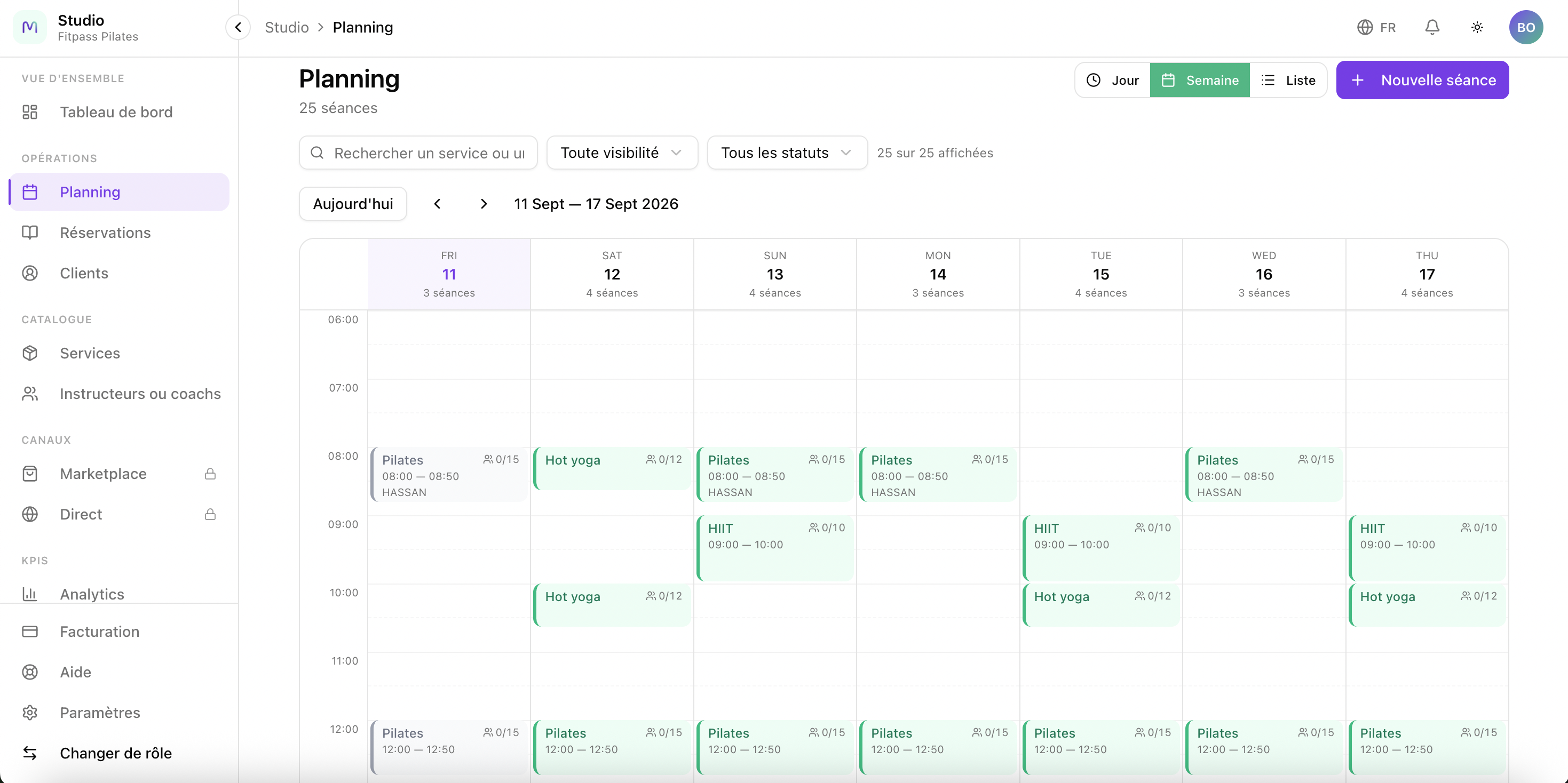Open the language selector globe FR
The width and height of the screenshot is (1568, 783).
[1376, 27]
